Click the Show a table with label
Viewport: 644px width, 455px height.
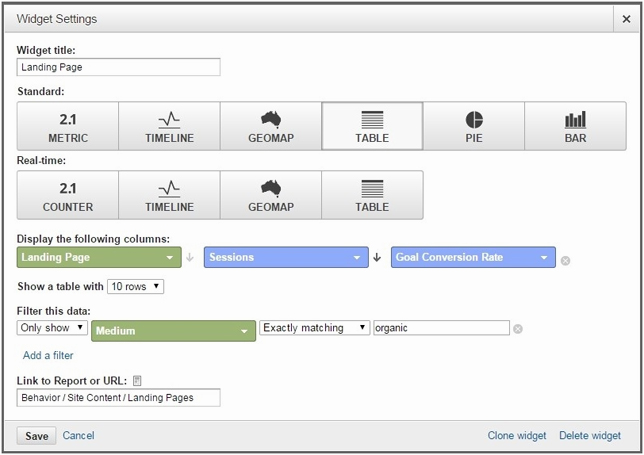[x=60, y=286]
